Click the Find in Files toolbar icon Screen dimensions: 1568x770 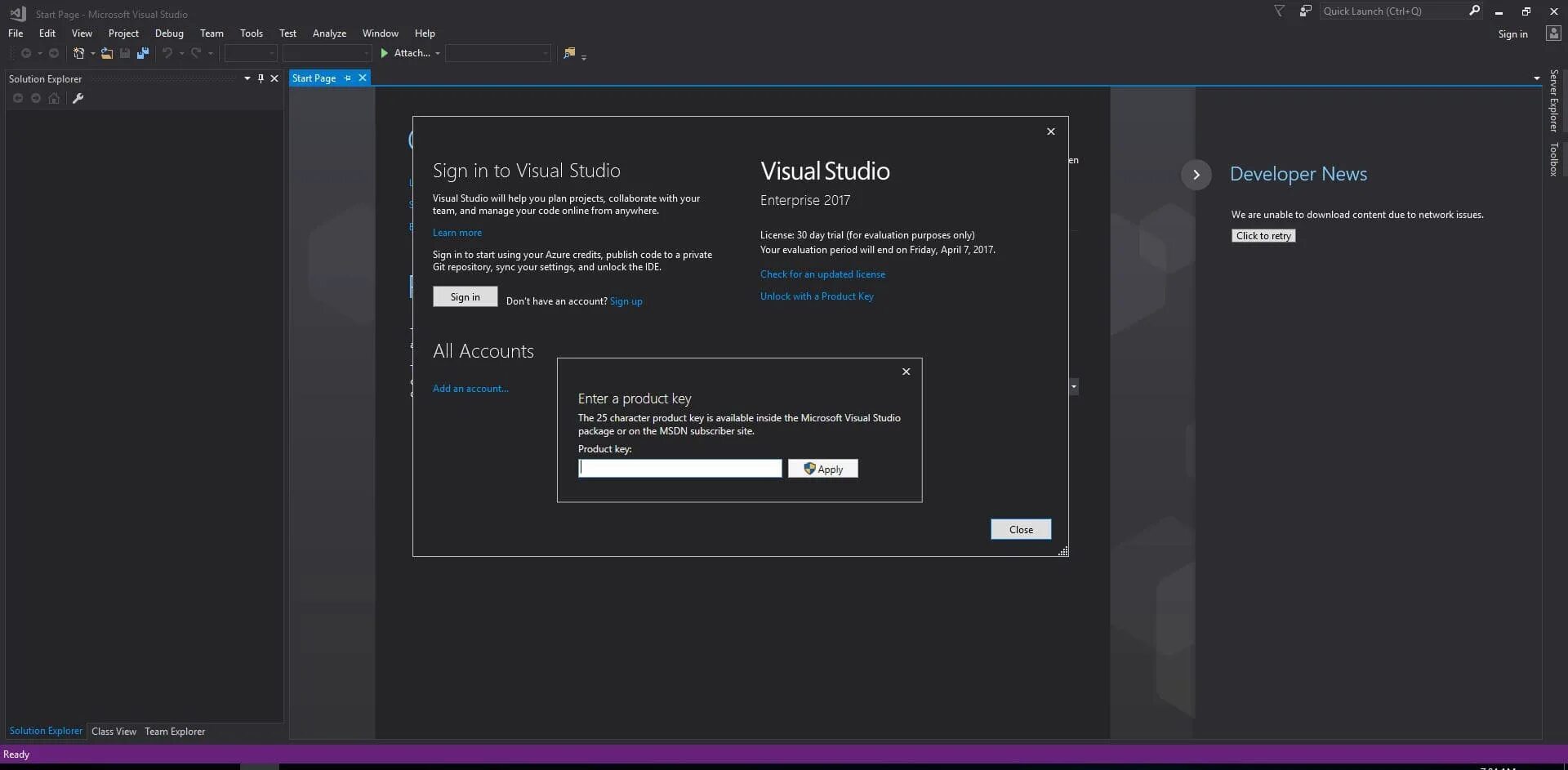569,53
